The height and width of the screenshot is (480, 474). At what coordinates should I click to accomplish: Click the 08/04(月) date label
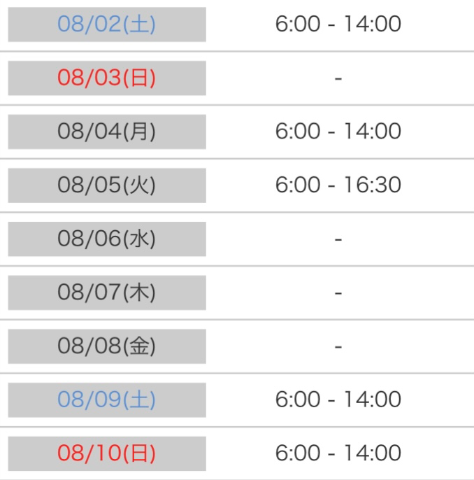[x=107, y=131]
